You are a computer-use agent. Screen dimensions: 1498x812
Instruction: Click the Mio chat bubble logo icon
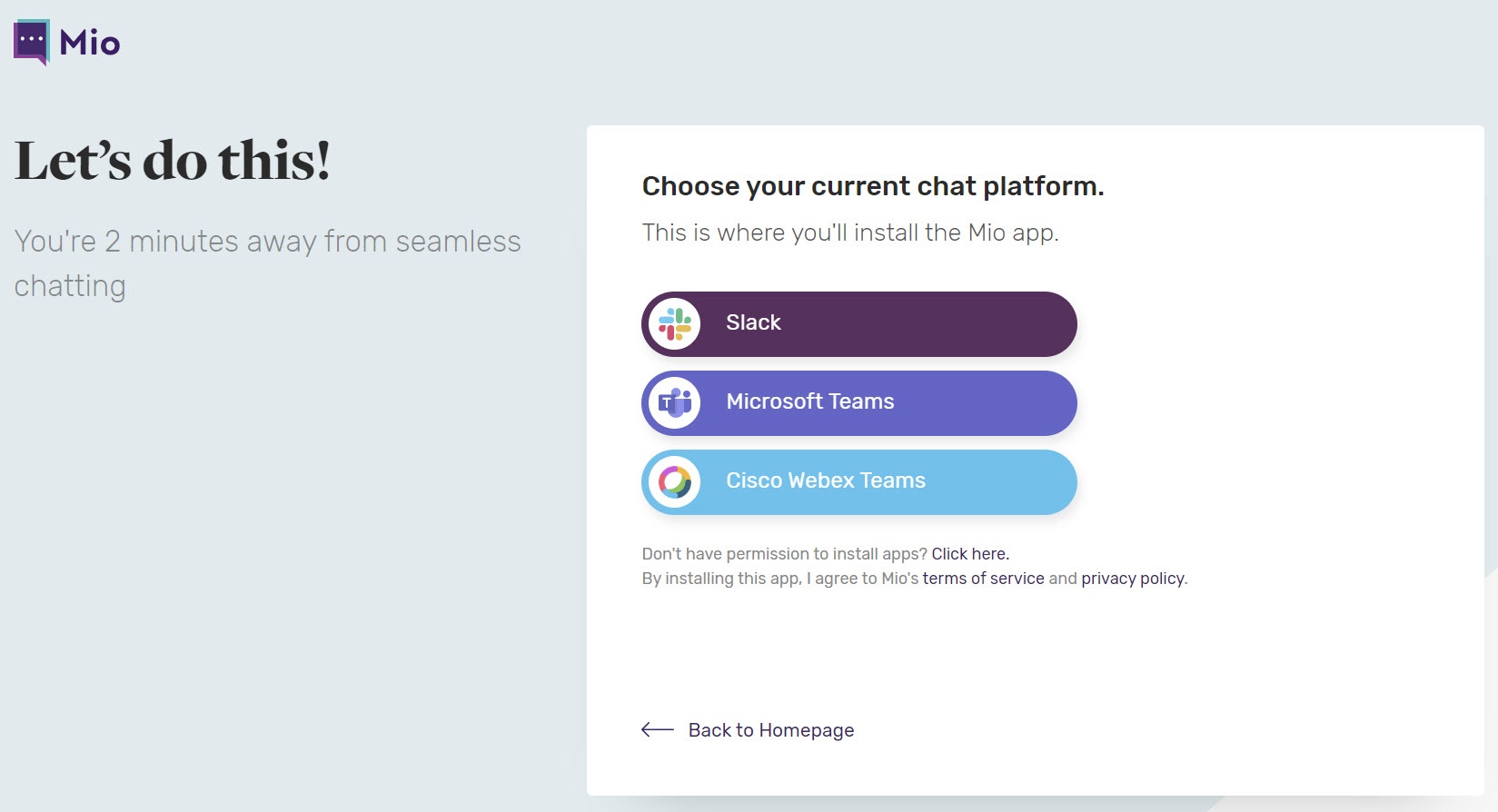click(32, 42)
